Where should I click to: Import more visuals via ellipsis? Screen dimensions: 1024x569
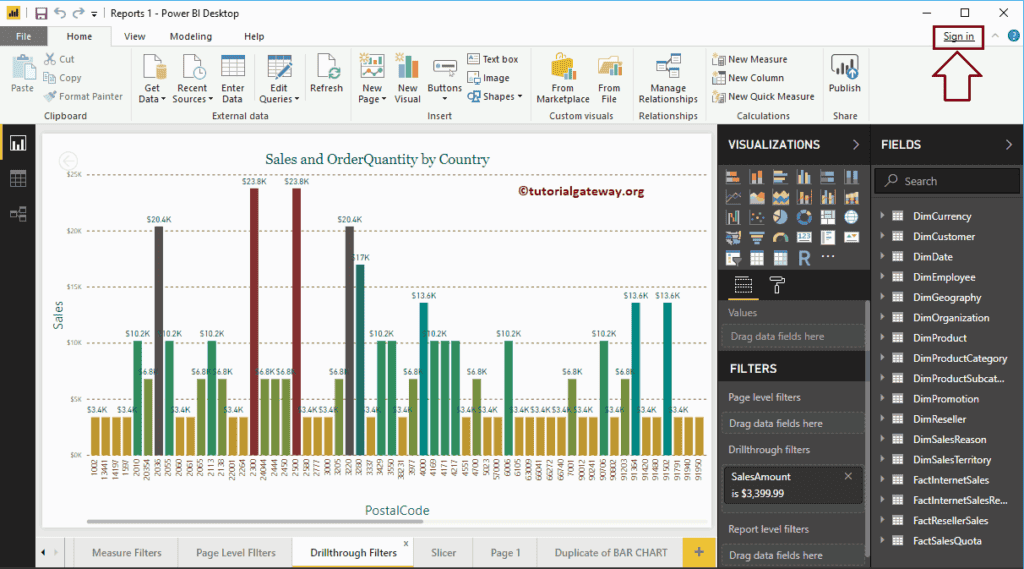827,257
